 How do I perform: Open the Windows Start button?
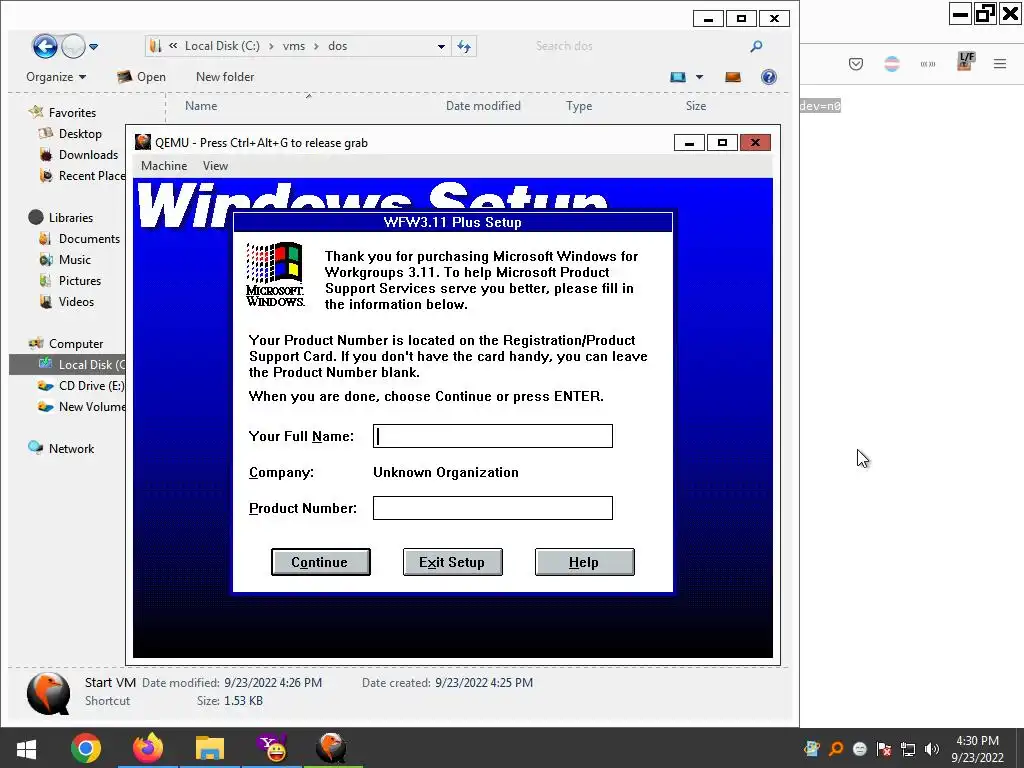point(26,748)
